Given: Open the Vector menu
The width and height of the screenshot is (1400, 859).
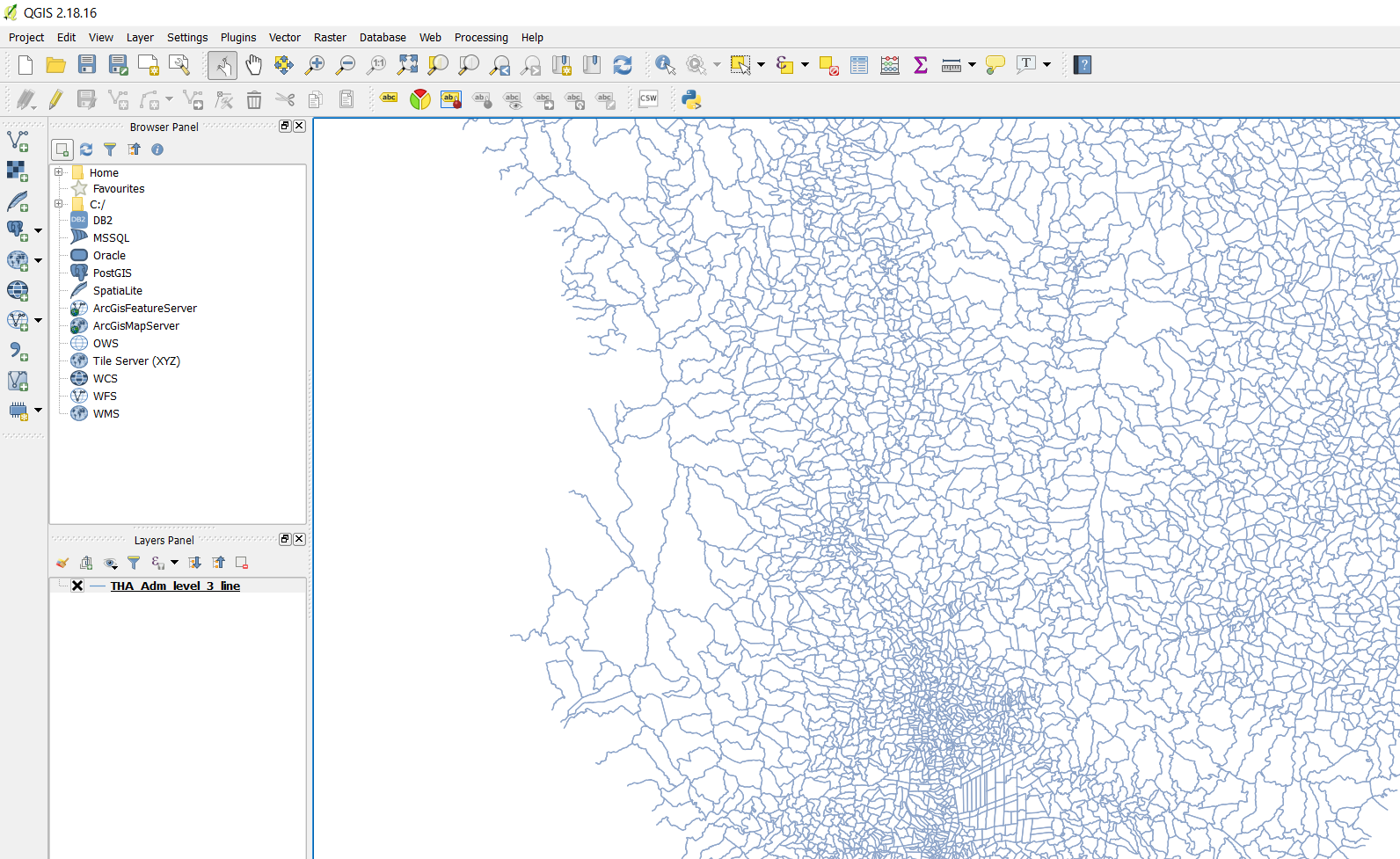Looking at the screenshot, I should click(284, 37).
